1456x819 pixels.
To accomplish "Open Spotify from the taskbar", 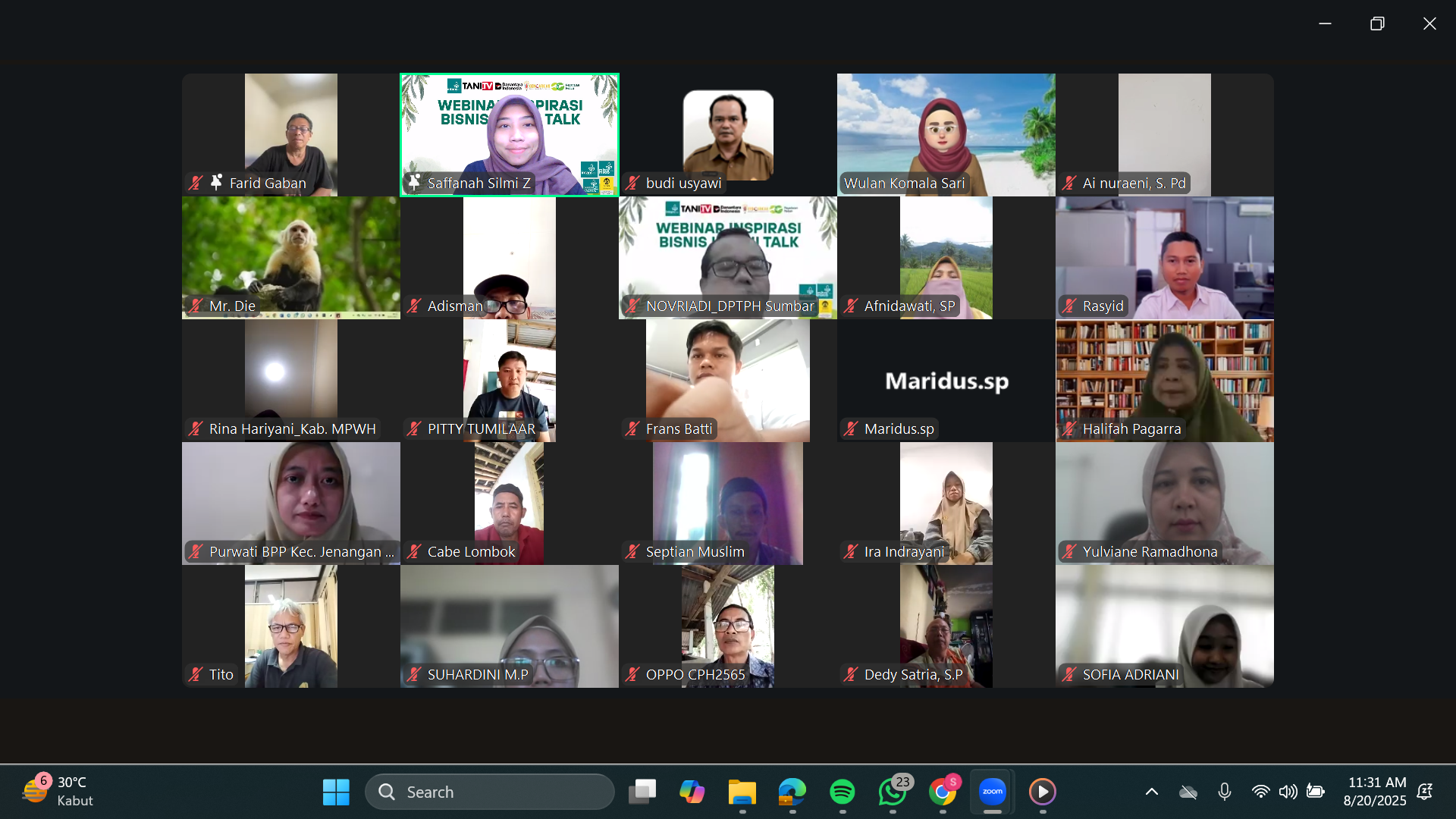I will [x=843, y=792].
